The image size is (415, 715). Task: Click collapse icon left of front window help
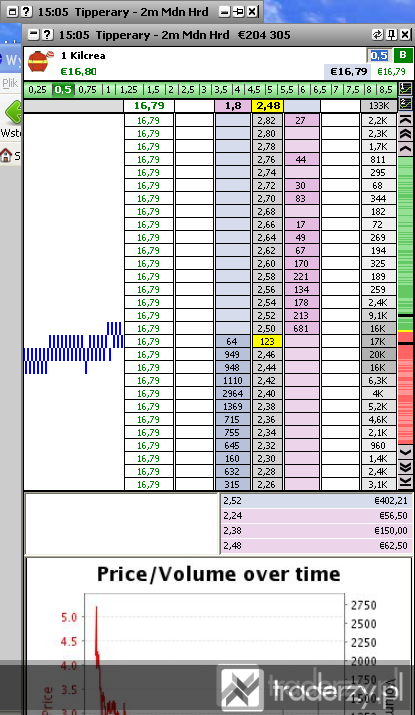[x=34, y=35]
